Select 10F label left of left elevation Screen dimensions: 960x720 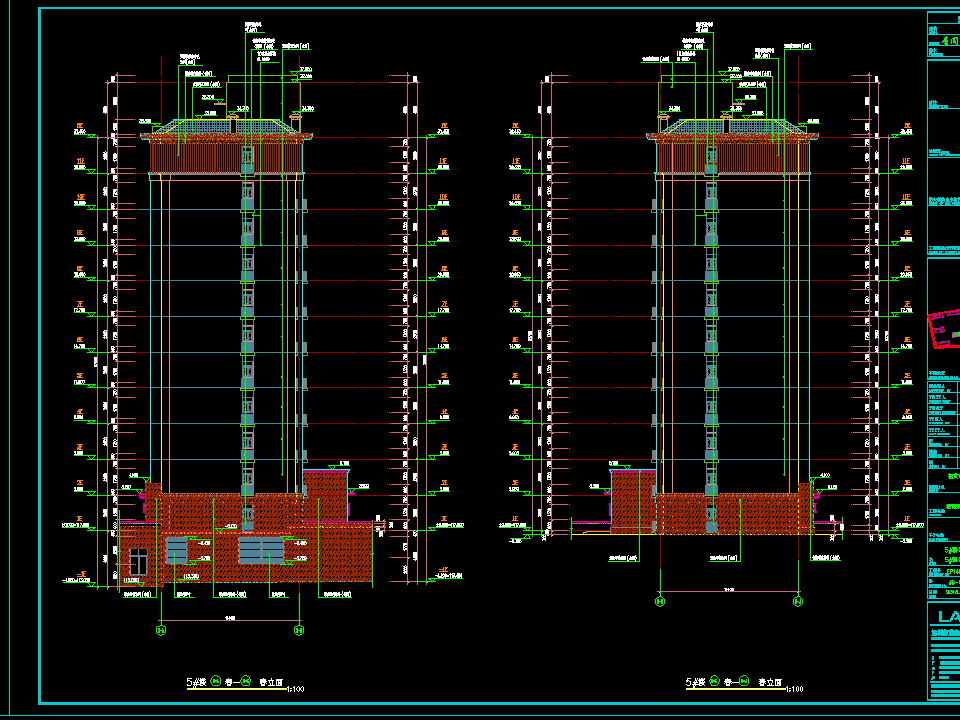click(x=80, y=197)
